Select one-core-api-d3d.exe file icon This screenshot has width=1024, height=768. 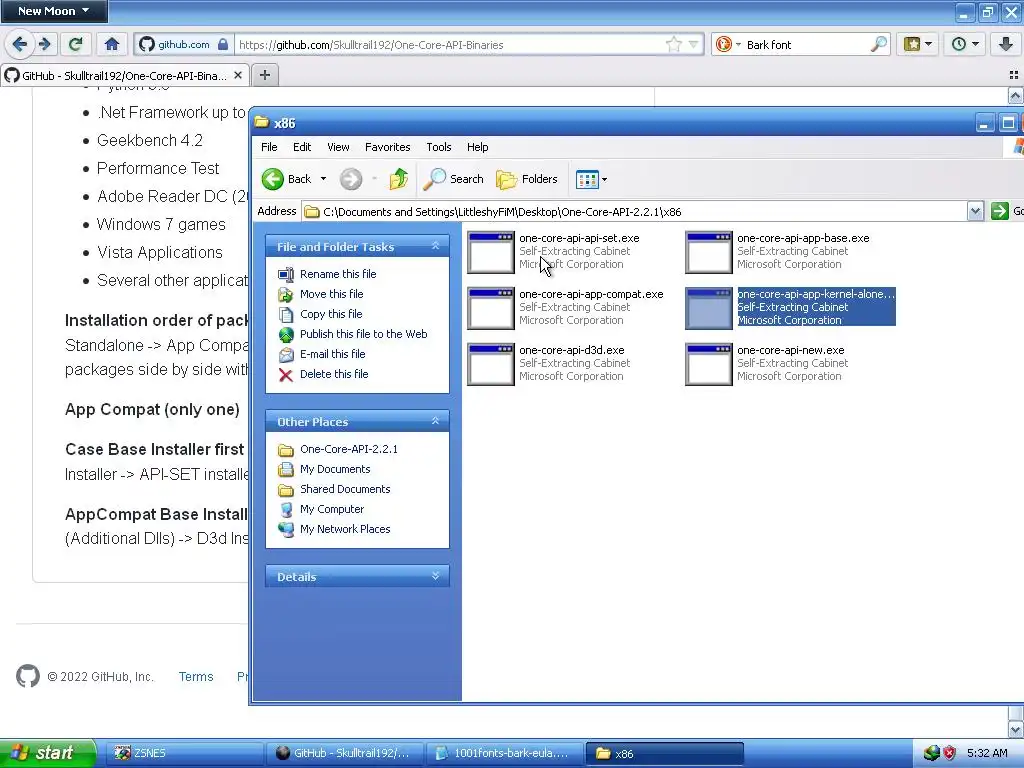(491, 365)
